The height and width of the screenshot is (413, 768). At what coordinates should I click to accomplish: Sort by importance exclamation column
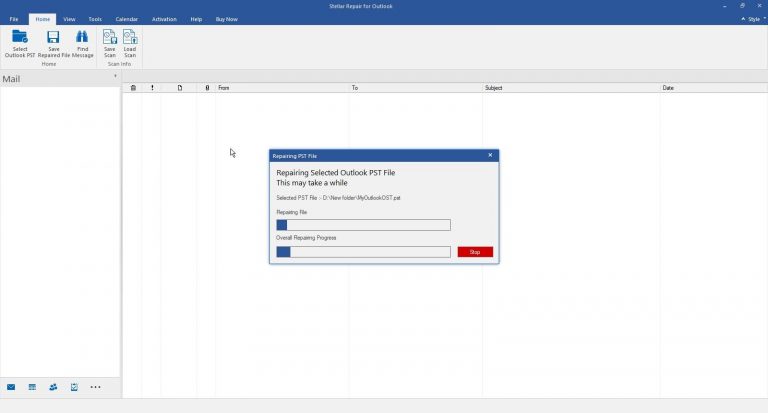(x=152, y=88)
